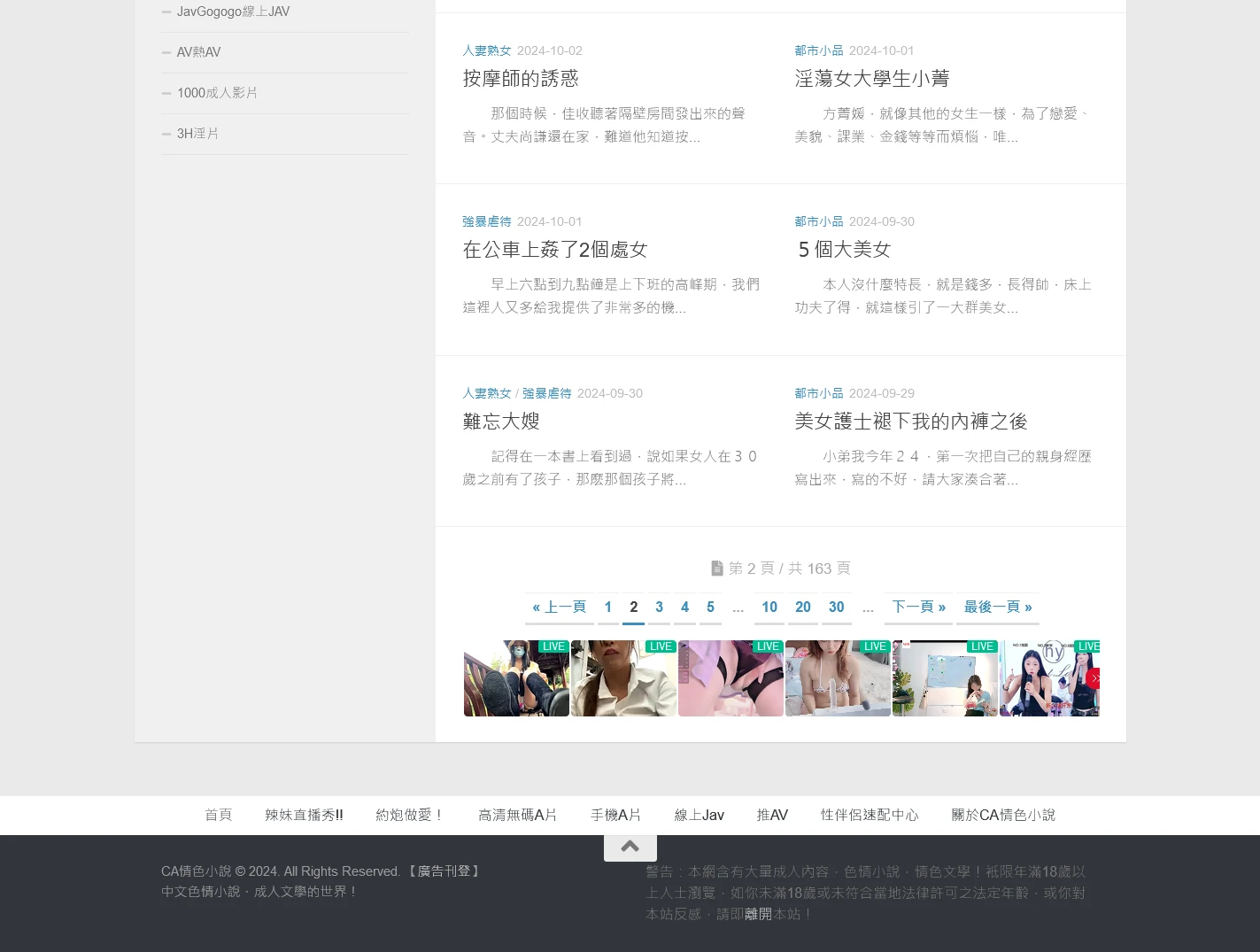Open the first LIVE thumbnail in the strip
The width and height of the screenshot is (1260, 952).
tap(516, 679)
